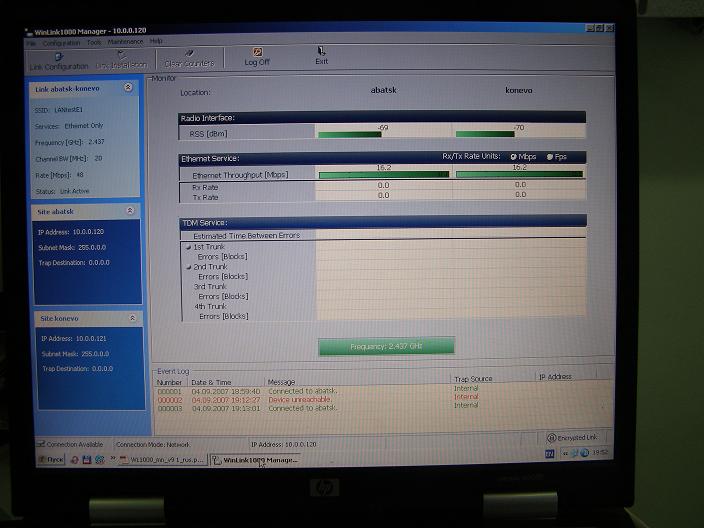The height and width of the screenshot is (528, 704).
Task: Click the WinLink1000 Manager title bar icon
Action: [x=29, y=32]
